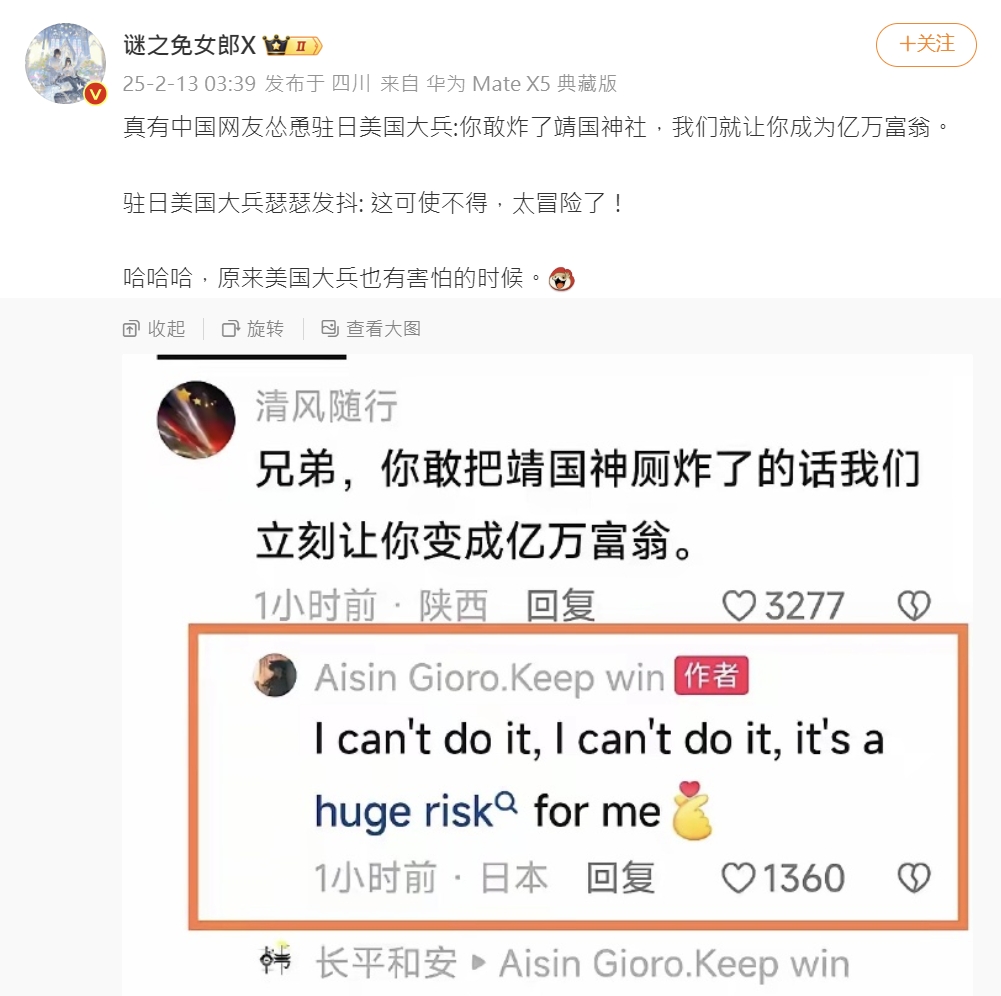Click the verified V badge on the avatar
Image resolution: width=1001 pixels, height=996 pixels.
pos(95,94)
